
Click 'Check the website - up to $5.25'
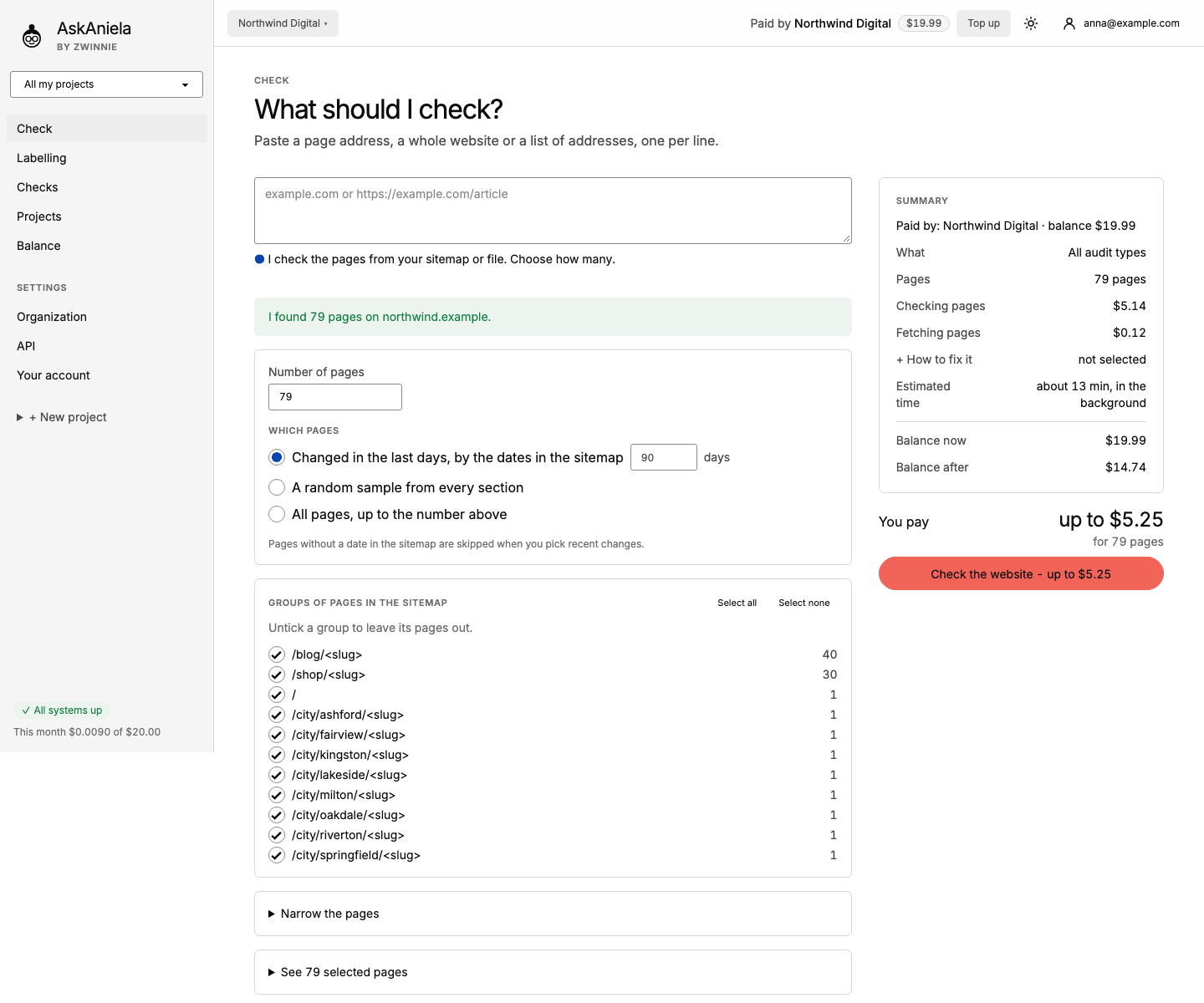[1021, 574]
